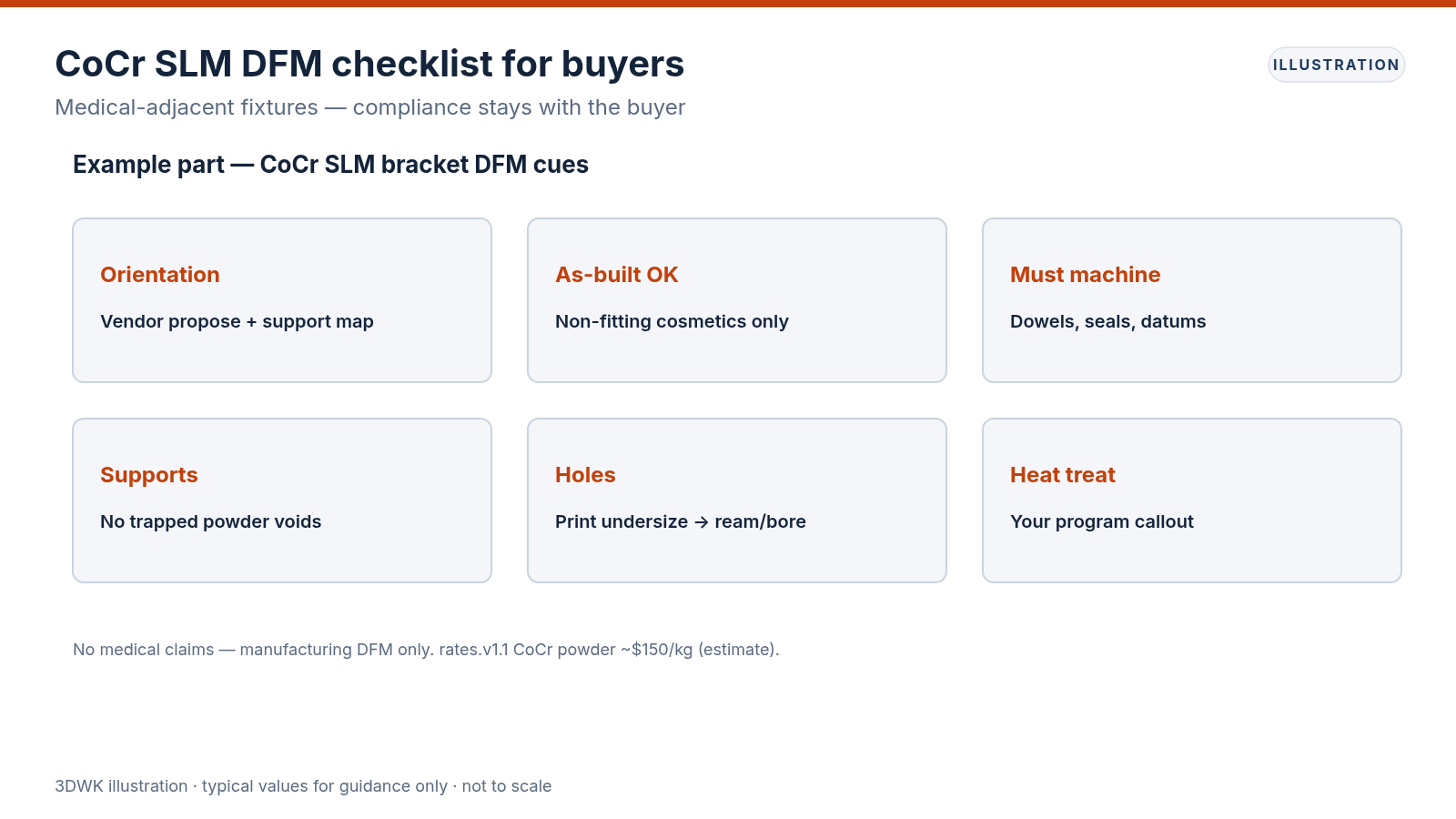The width and height of the screenshot is (1456, 819).
Task: Click the slide title 'CoCr SLM DFM checklist'
Action: 369,64
